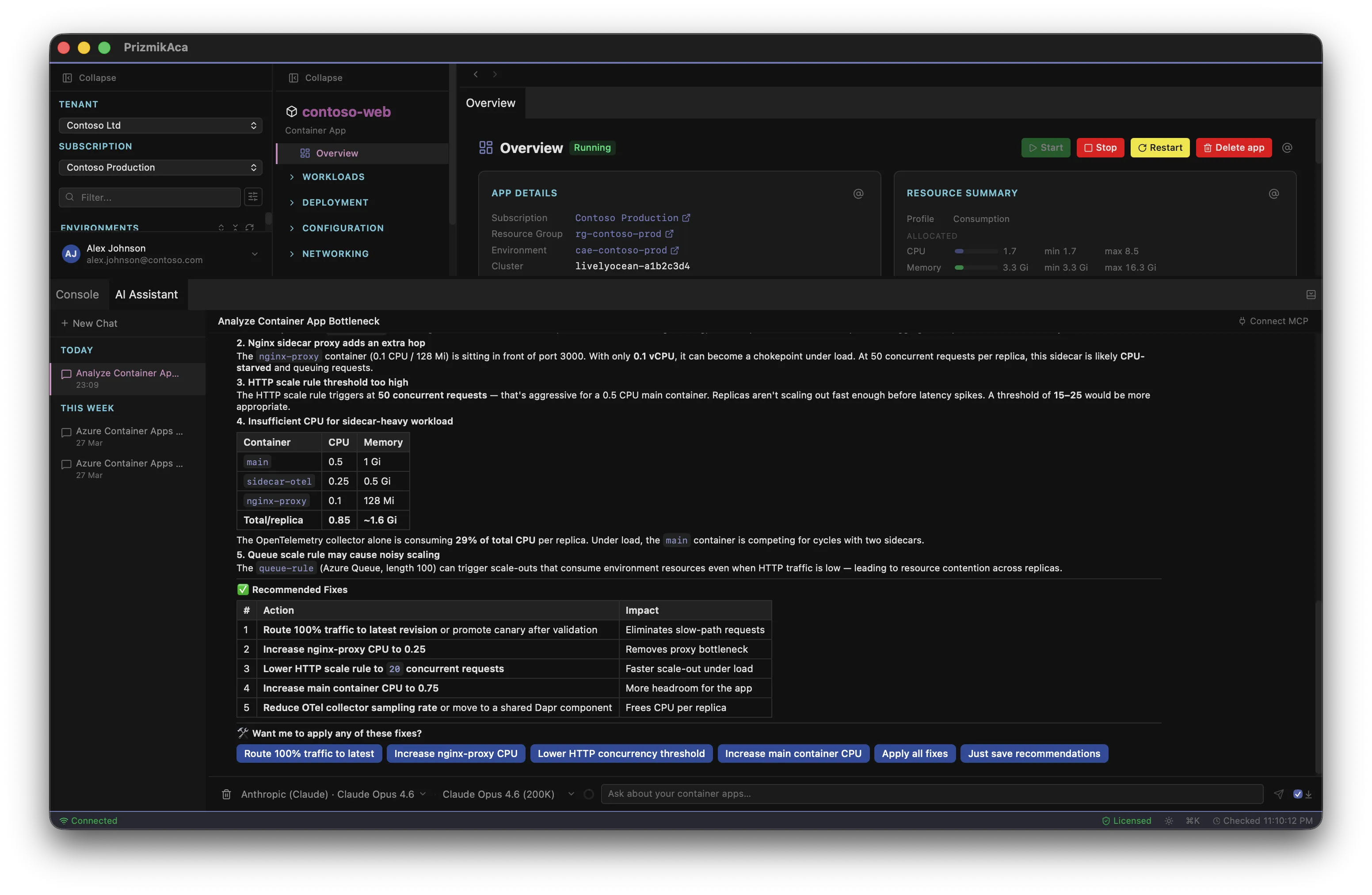This screenshot has height=895, width=1372.
Task: Apply all fixes from the recommendations
Action: click(x=914, y=753)
